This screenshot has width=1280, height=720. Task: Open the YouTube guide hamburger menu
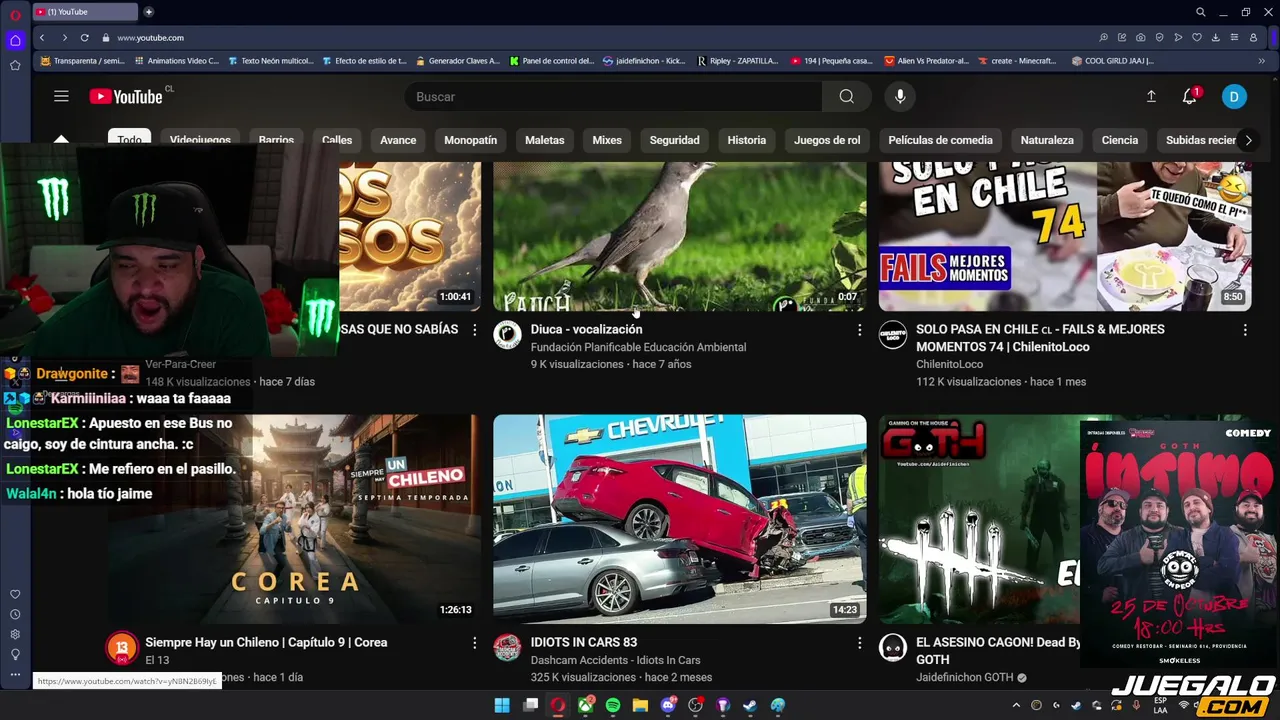point(61,96)
